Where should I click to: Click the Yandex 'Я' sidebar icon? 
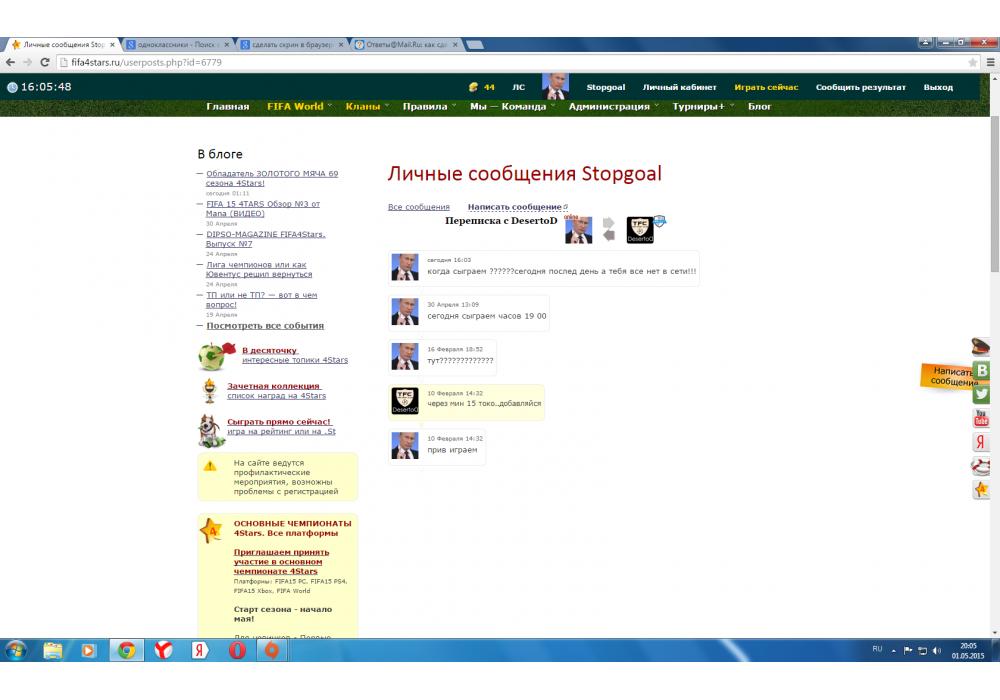coord(982,442)
